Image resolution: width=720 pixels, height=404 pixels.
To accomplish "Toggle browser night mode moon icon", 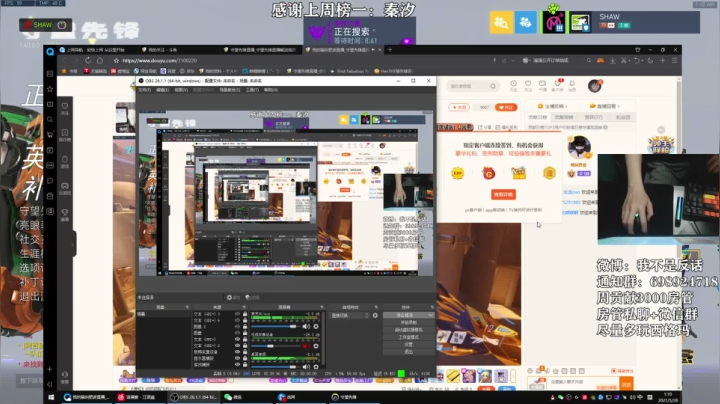I will pos(650,60).
